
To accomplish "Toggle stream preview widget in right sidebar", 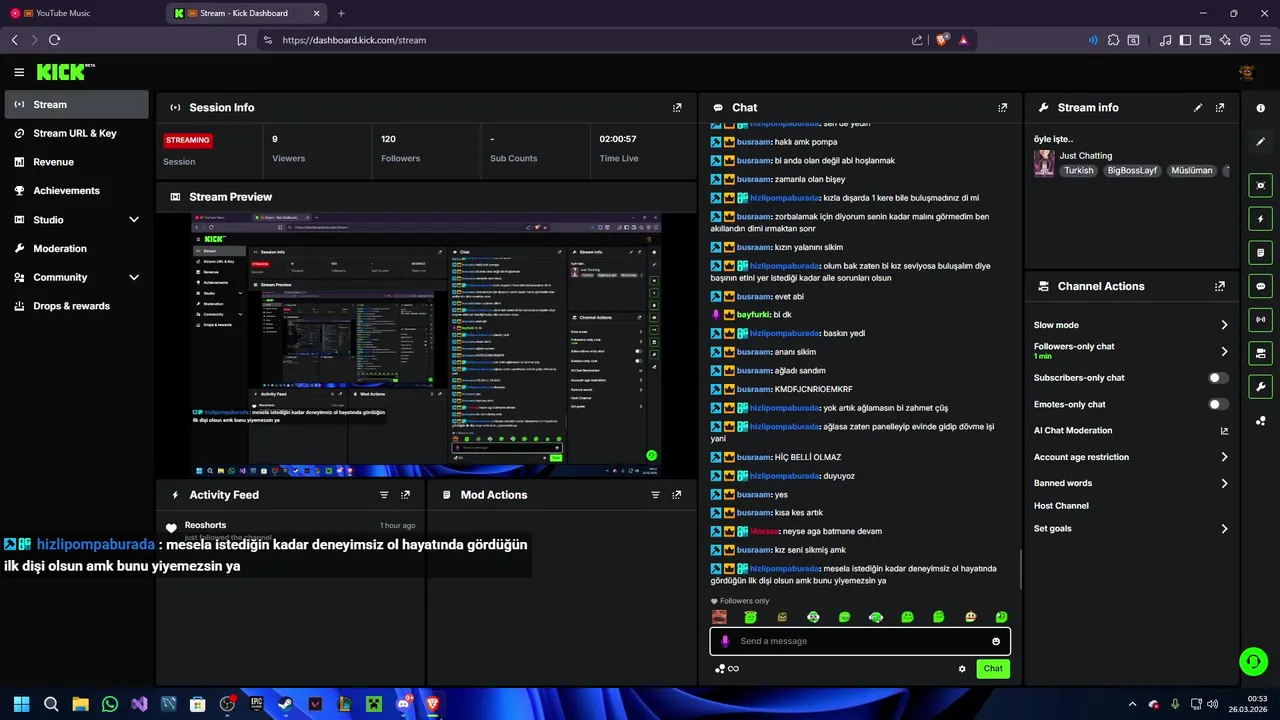I will [x=1260, y=185].
